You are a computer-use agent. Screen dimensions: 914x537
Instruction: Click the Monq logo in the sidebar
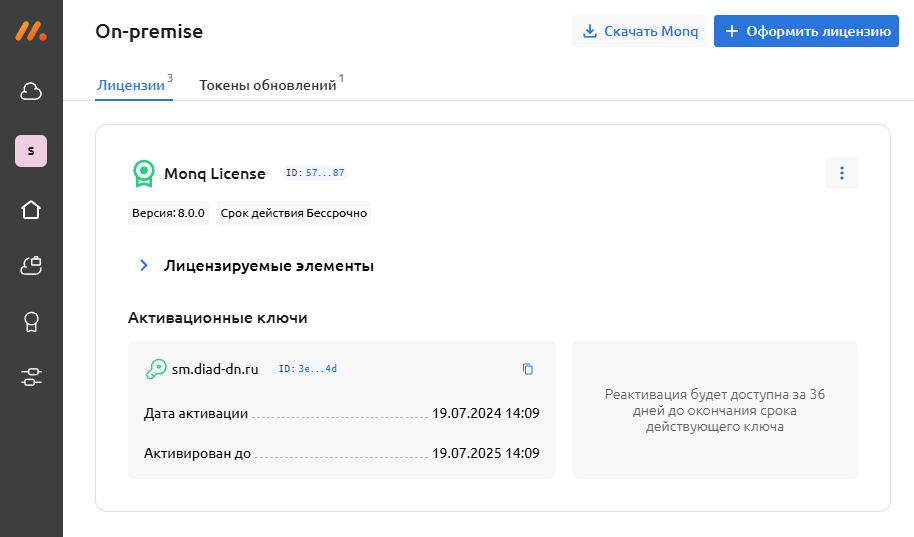pos(31,32)
